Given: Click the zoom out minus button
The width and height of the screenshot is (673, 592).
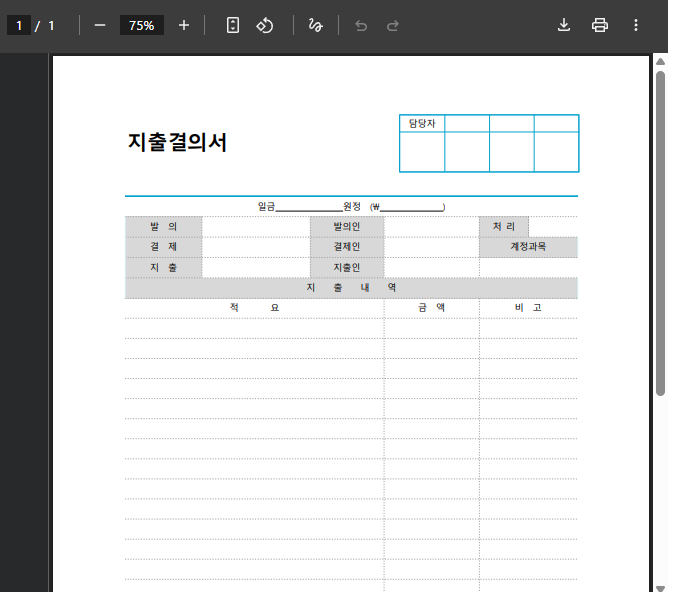Looking at the screenshot, I should point(100,25).
